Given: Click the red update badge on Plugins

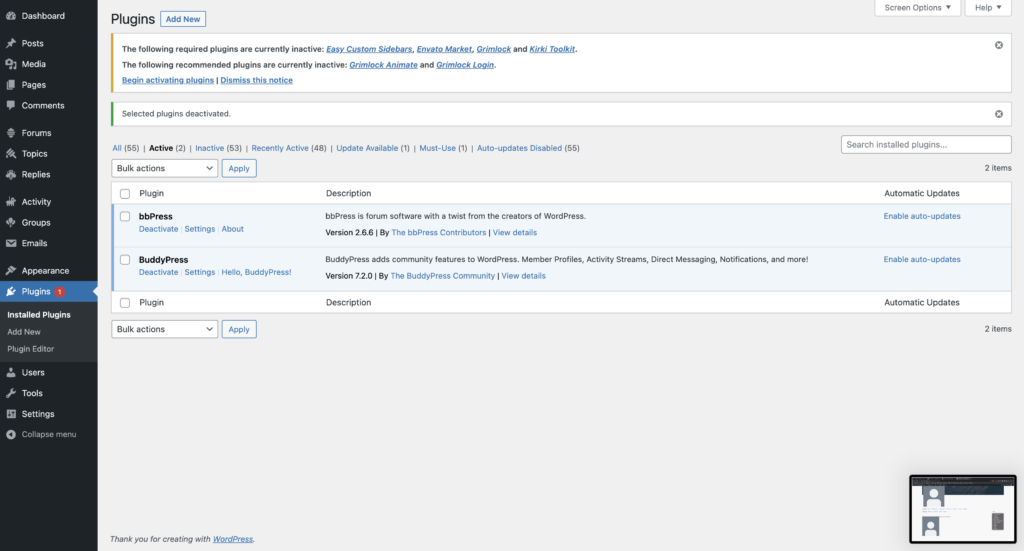Looking at the screenshot, I should click(59, 292).
